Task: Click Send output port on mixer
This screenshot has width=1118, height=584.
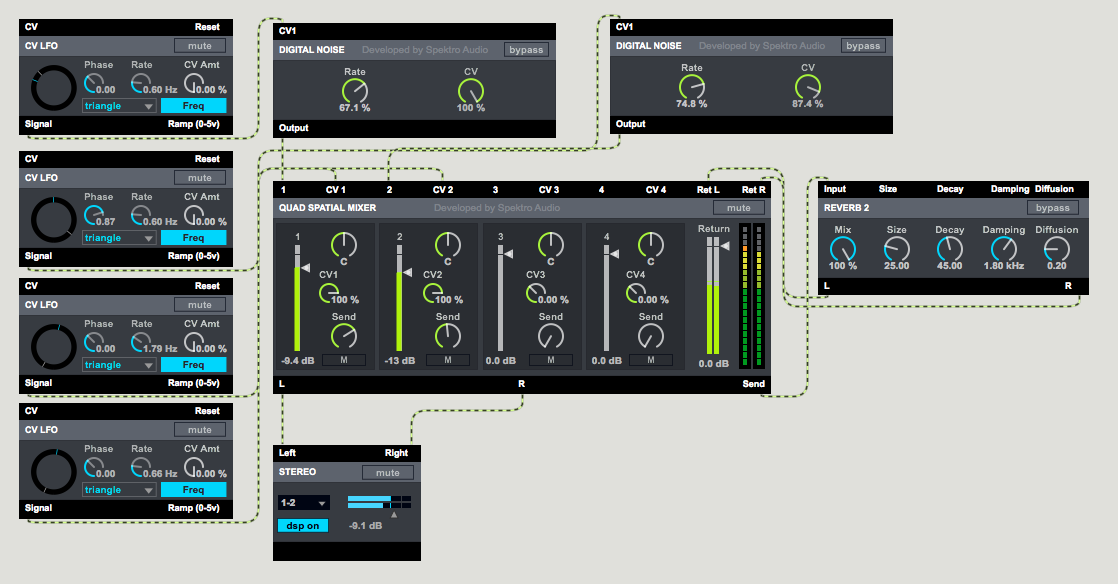Action: click(754, 384)
